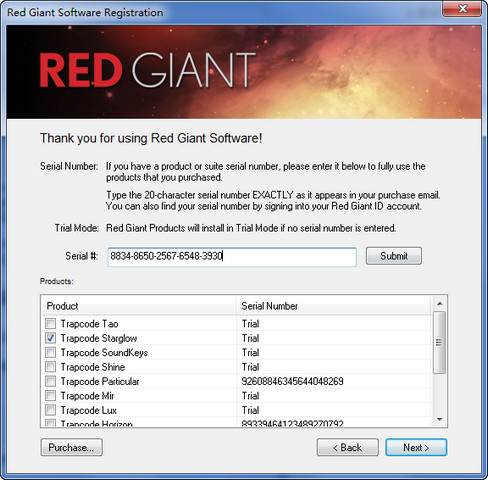The image size is (488, 480).
Task: Check the Trapcode Horizon checkbox
Action: 50,423
